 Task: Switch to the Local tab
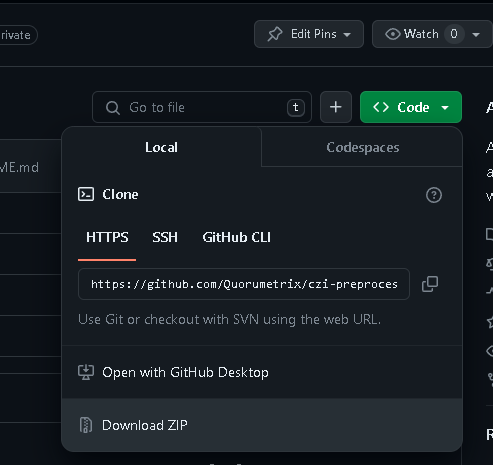pyautogui.click(x=161, y=147)
